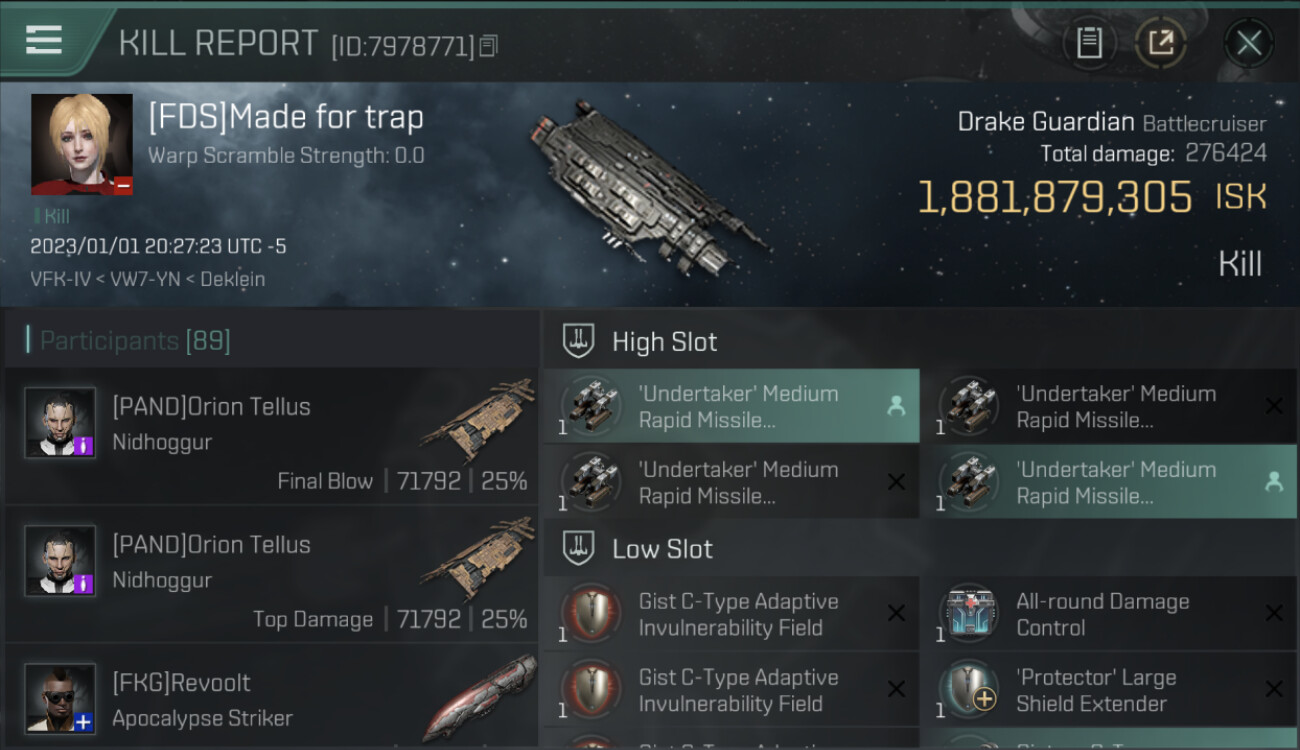Share the kill report externally
Image resolution: width=1300 pixels, height=750 pixels.
click(1160, 43)
